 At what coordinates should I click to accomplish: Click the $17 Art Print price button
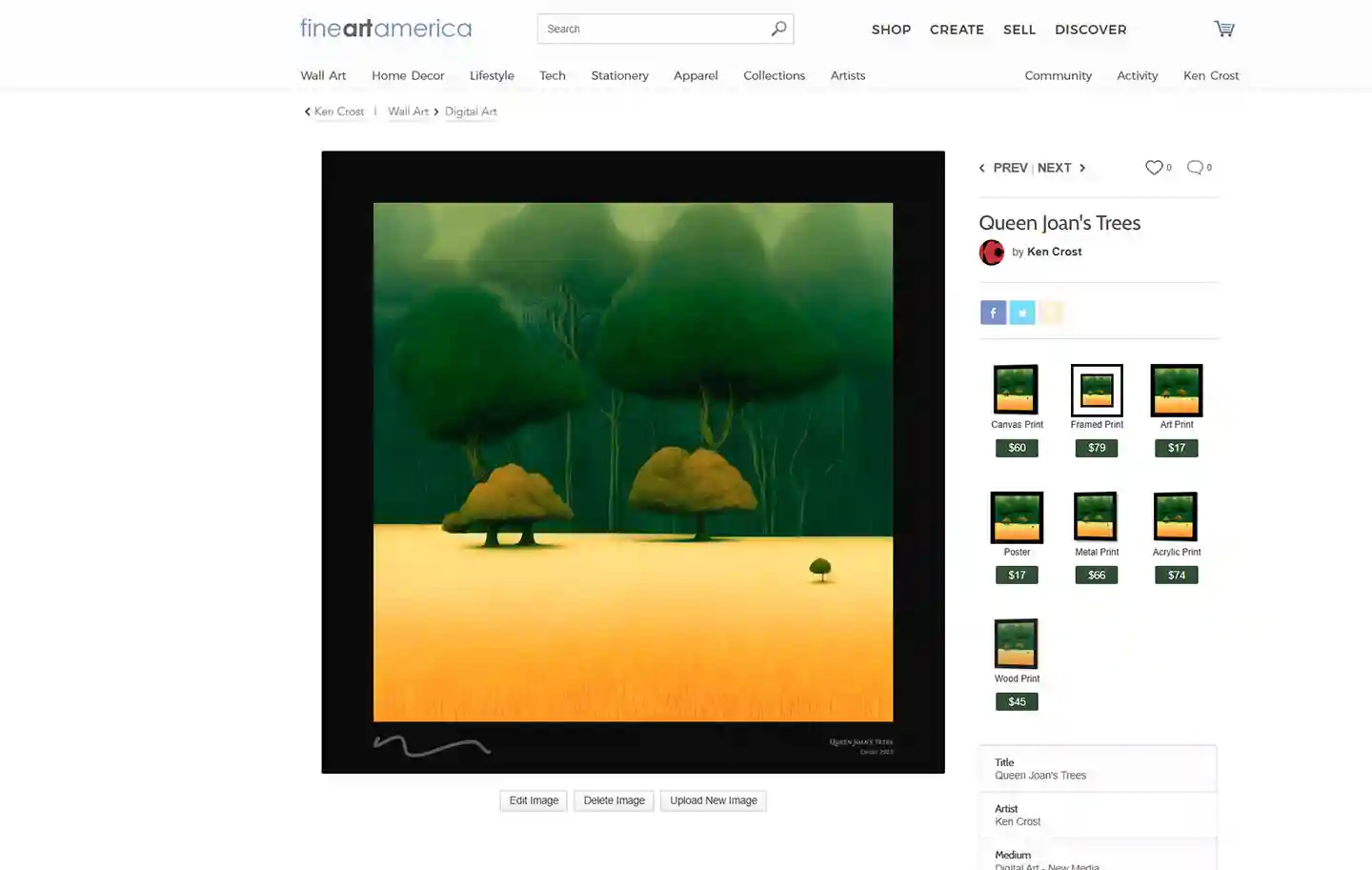[1177, 448]
